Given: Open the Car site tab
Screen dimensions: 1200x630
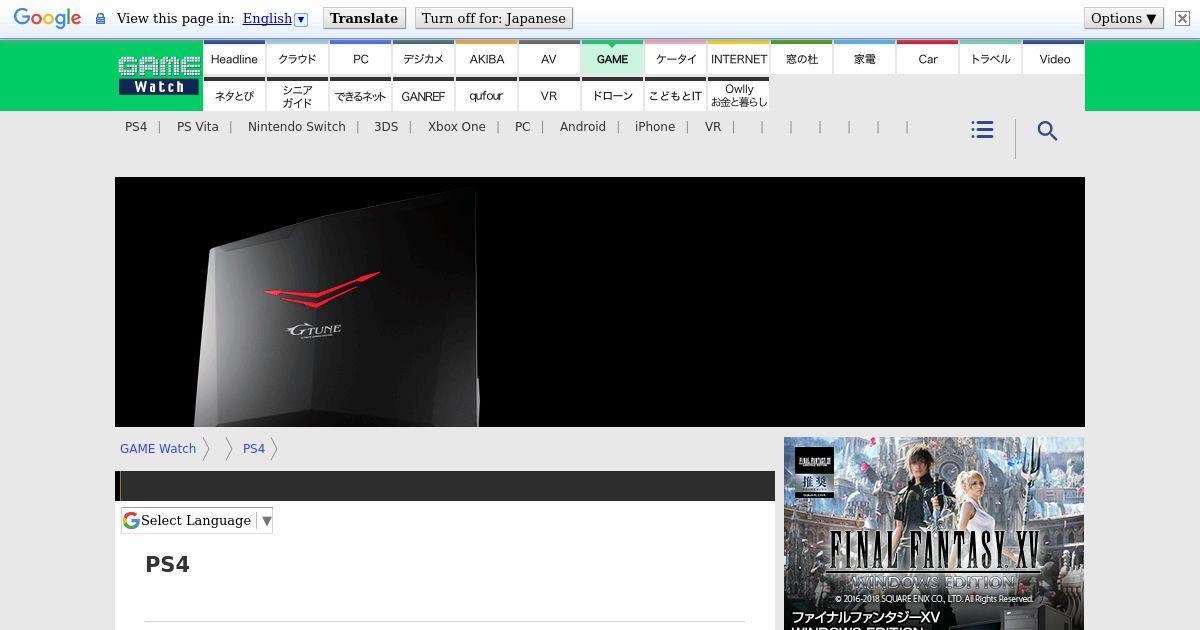Looking at the screenshot, I should pos(927,58).
